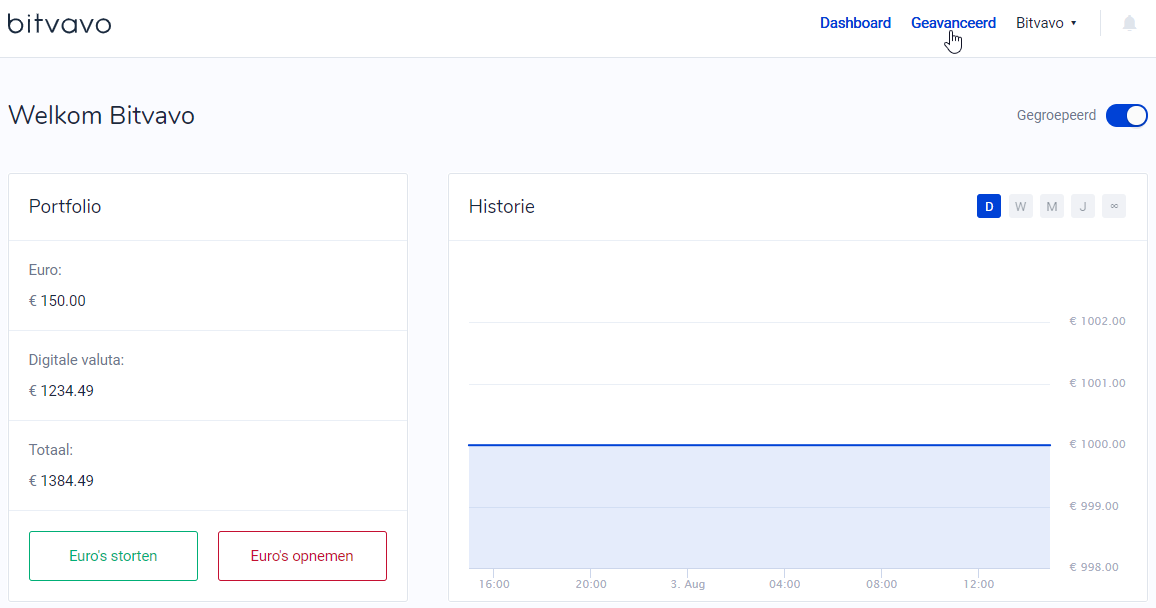Click the Gegroepeerd label text
The height and width of the screenshot is (608, 1156).
1056,116
